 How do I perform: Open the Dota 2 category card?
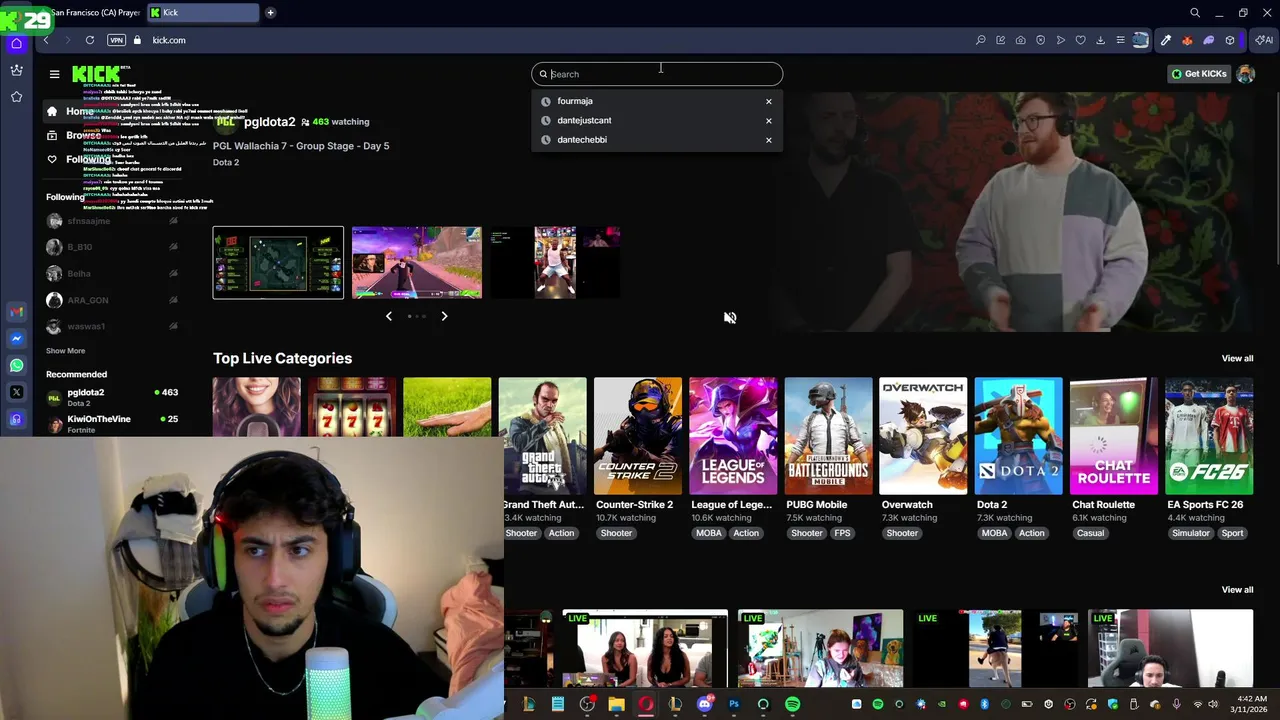click(1018, 436)
